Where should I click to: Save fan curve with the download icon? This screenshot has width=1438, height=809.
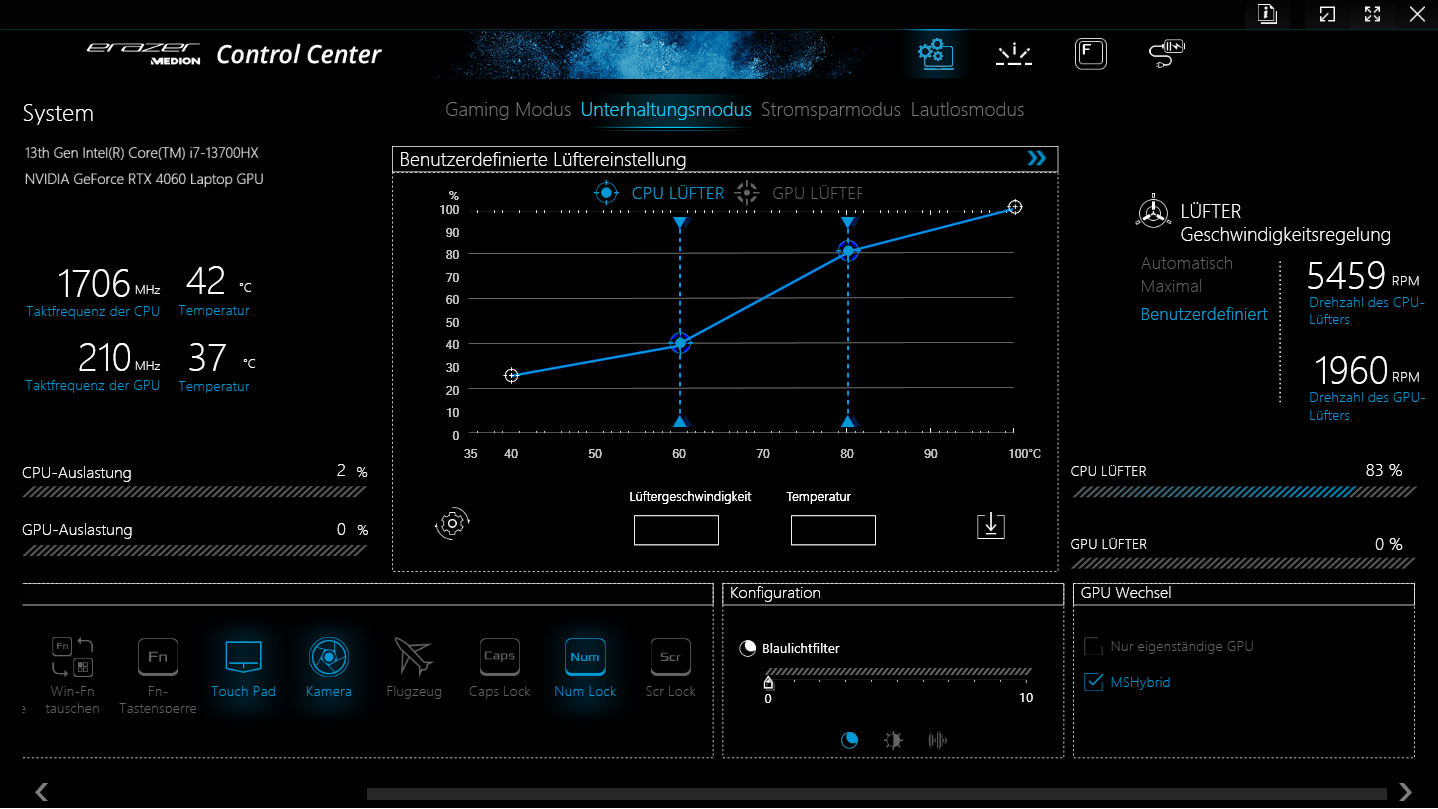point(990,526)
